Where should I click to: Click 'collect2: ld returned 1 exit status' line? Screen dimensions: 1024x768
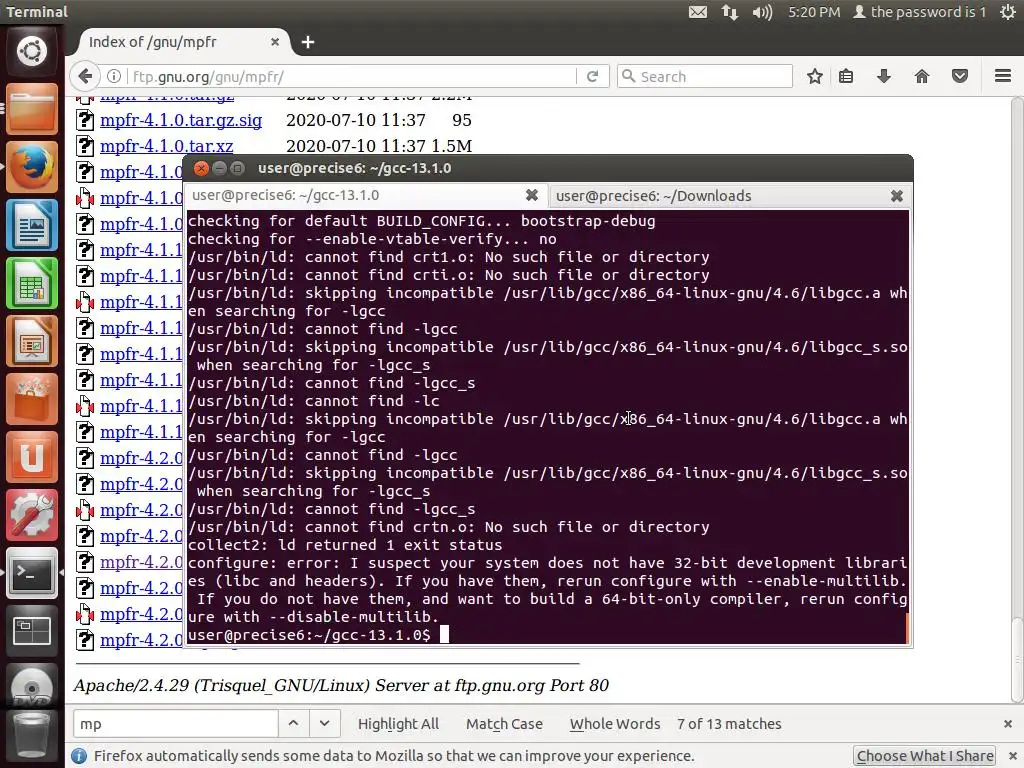(x=345, y=545)
